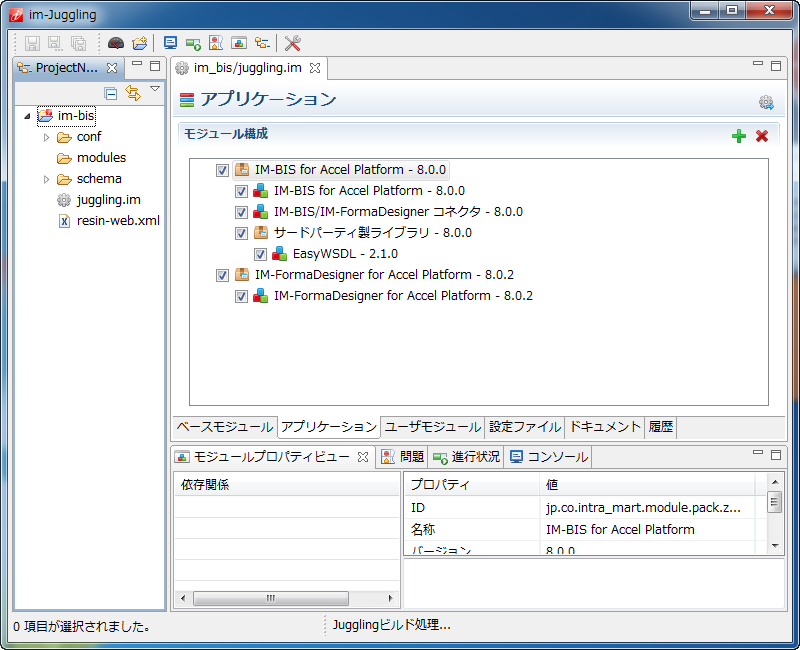Image resolution: width=800 pixels, height=650 pixels.
Task: Select the modules folder
Action: (101, 158)
